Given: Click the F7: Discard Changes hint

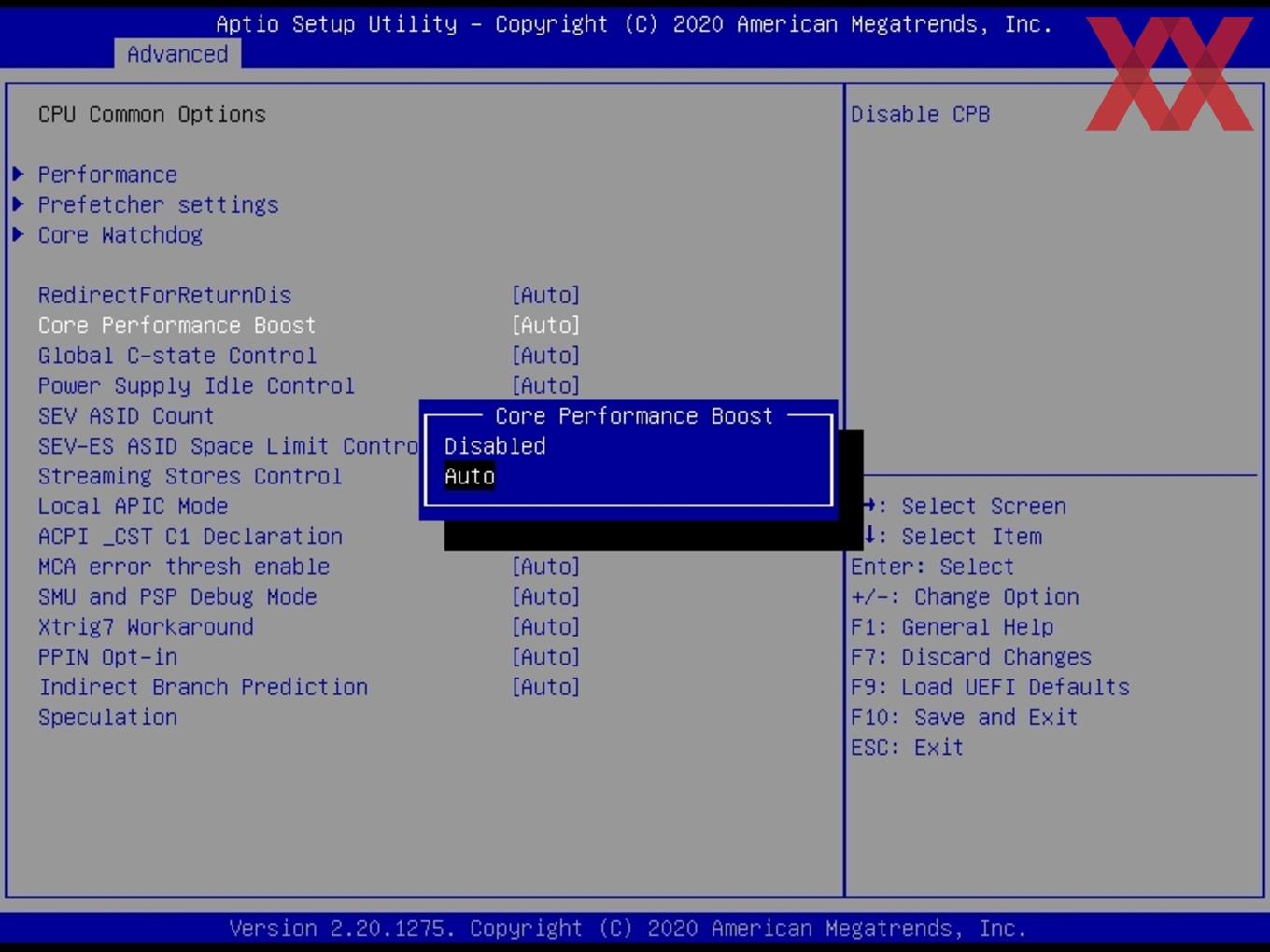Looking at the screenshot, I should 970,657.
